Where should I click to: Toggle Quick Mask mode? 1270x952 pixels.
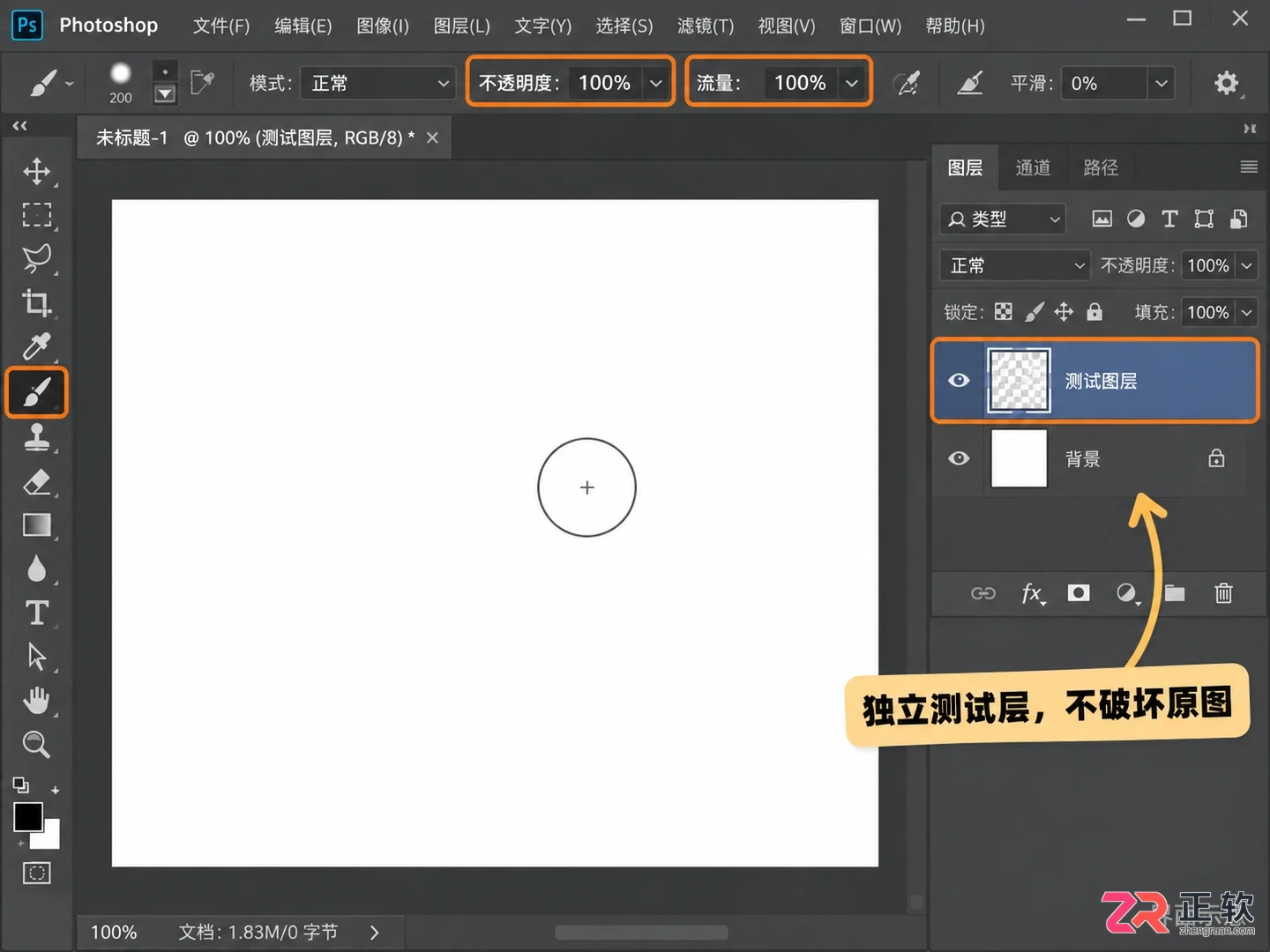pos(36,873)
